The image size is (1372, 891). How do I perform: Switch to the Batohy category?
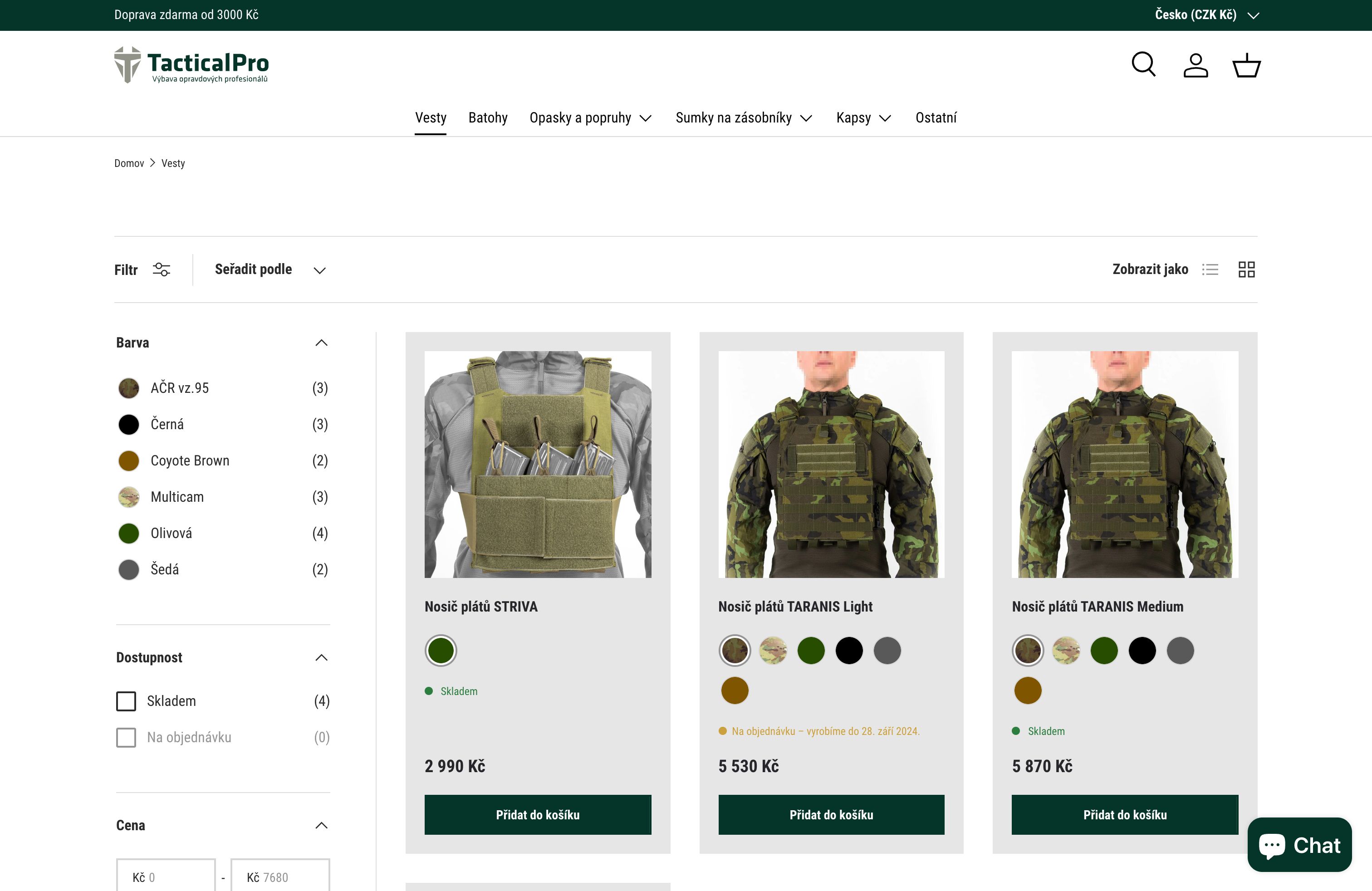[x=488, y=117]
